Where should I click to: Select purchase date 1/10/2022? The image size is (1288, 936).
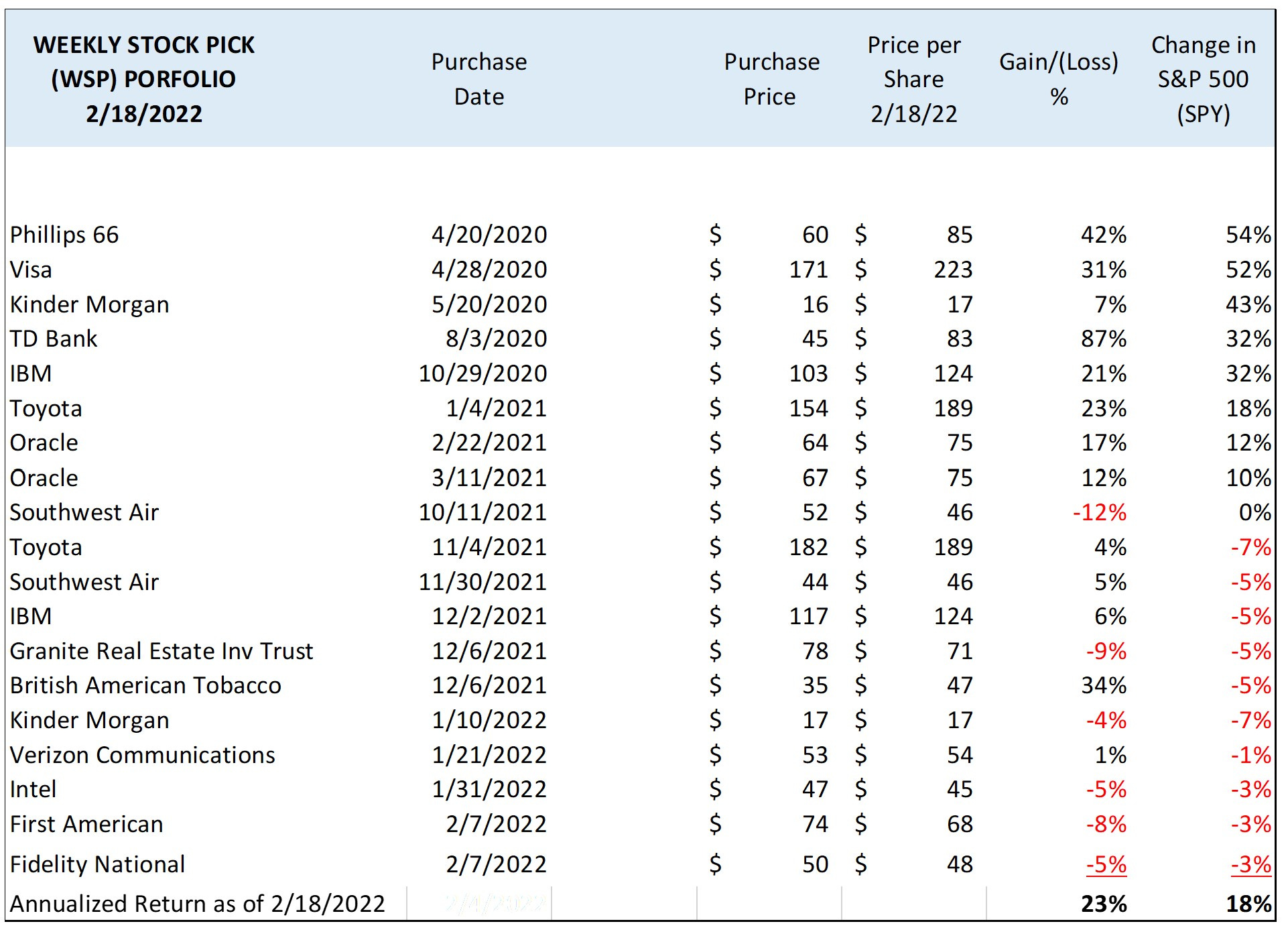tap(489, 720)
